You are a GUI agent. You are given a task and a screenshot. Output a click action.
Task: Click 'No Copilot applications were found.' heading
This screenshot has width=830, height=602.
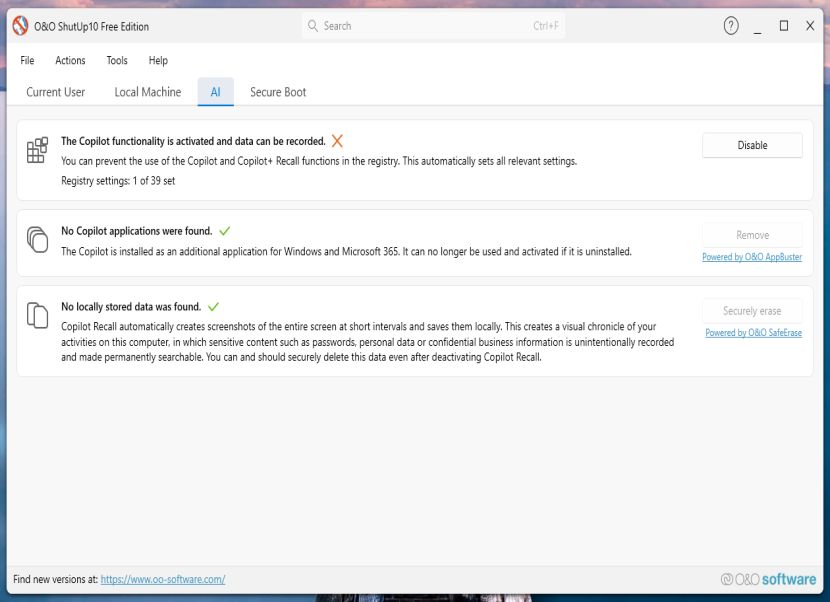coord(137,231)
